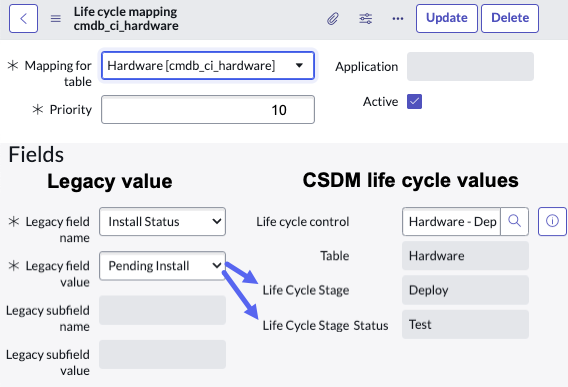Screen dimensions: 568x387
Task: Open the personalize form settings icon
Action: point(365,18)
